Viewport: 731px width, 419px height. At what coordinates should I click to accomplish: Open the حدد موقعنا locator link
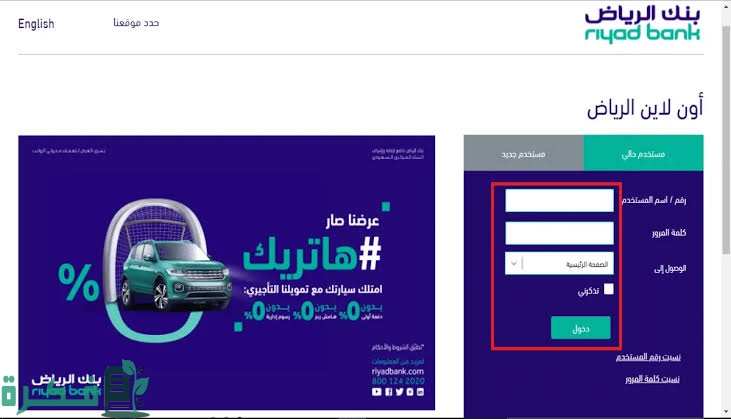pyautogui.click(x=136, y=22)
